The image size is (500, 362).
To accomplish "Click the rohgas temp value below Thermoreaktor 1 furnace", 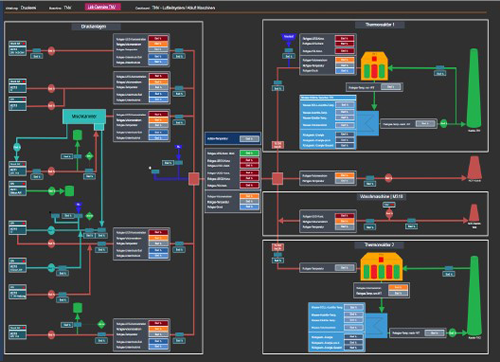I will pyautogui.click(x=391, y=87).
